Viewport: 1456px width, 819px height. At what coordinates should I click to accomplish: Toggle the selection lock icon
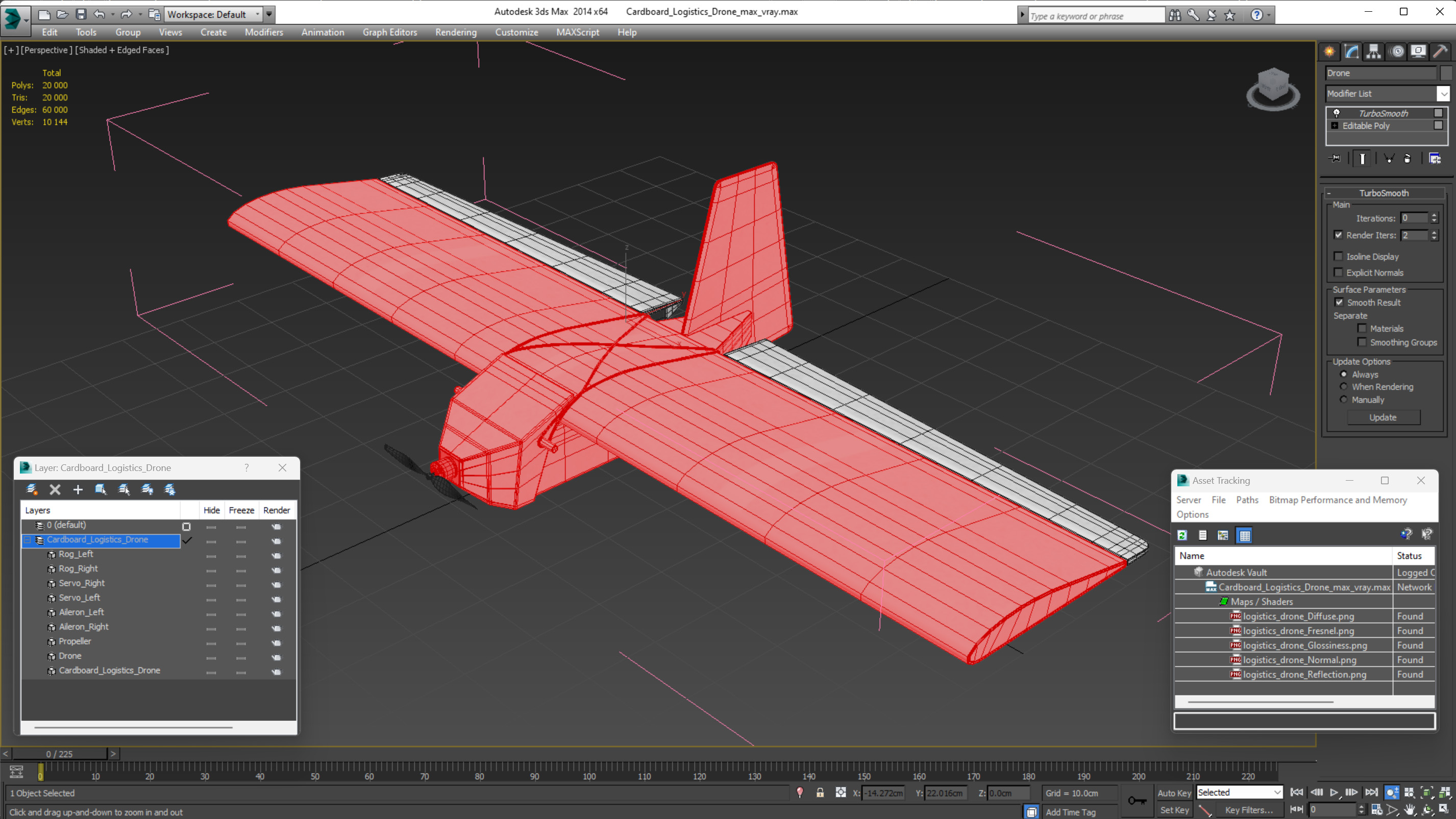(x=820, y=792)
